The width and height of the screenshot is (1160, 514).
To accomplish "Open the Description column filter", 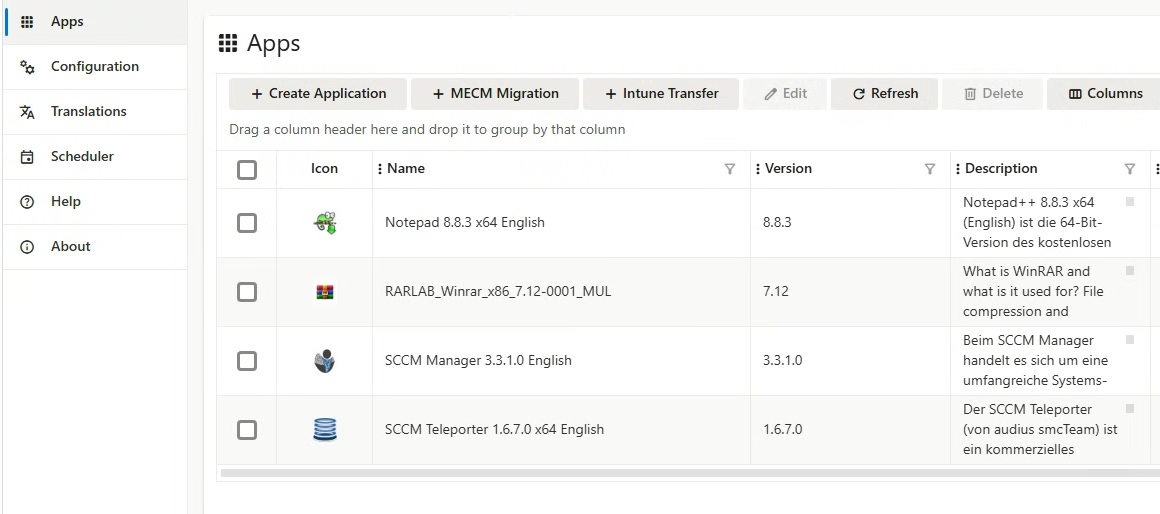I will pos(1130,169).
